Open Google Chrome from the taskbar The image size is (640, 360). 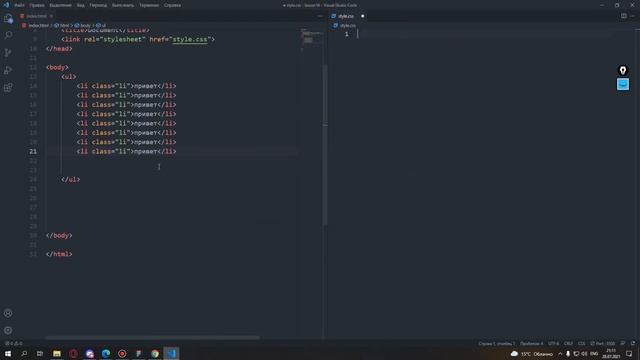tap(155, 353)
